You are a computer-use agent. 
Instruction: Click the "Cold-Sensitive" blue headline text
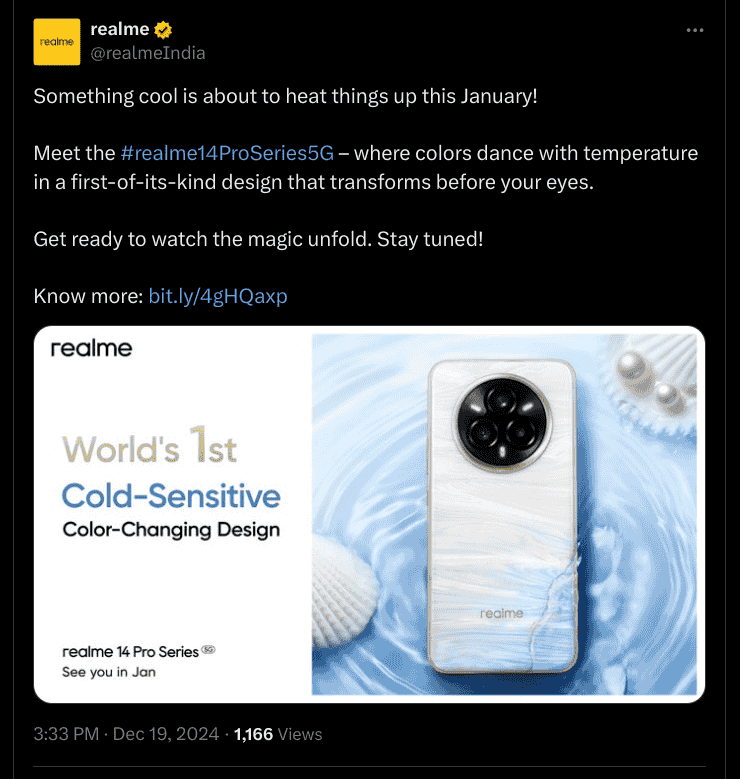tap(171, 495)
